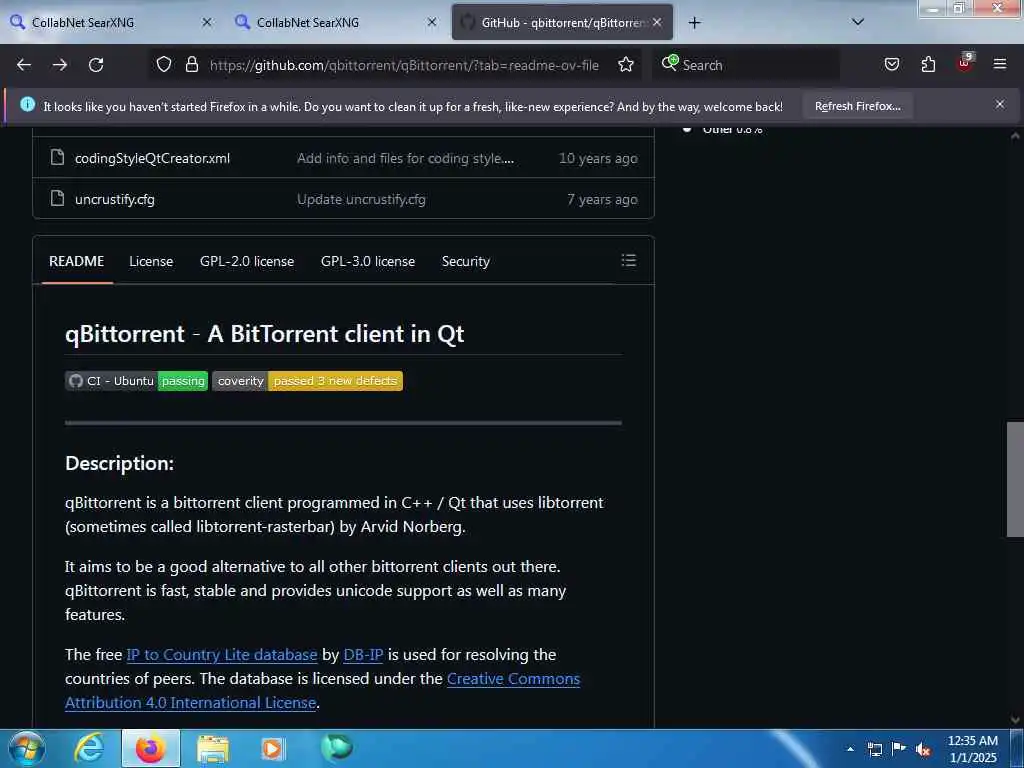Open the codingStyleQtCreator.xml file
This screenshot has width=1024, height=768.
[x=152, y=158]
